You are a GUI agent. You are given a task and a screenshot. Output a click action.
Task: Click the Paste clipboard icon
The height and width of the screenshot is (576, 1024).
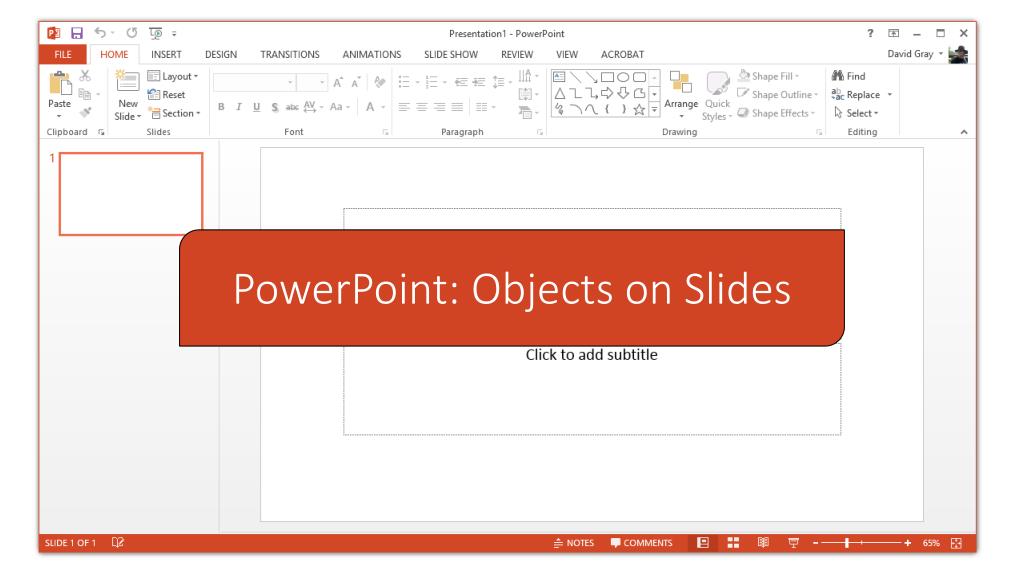[x=59, y=84]
